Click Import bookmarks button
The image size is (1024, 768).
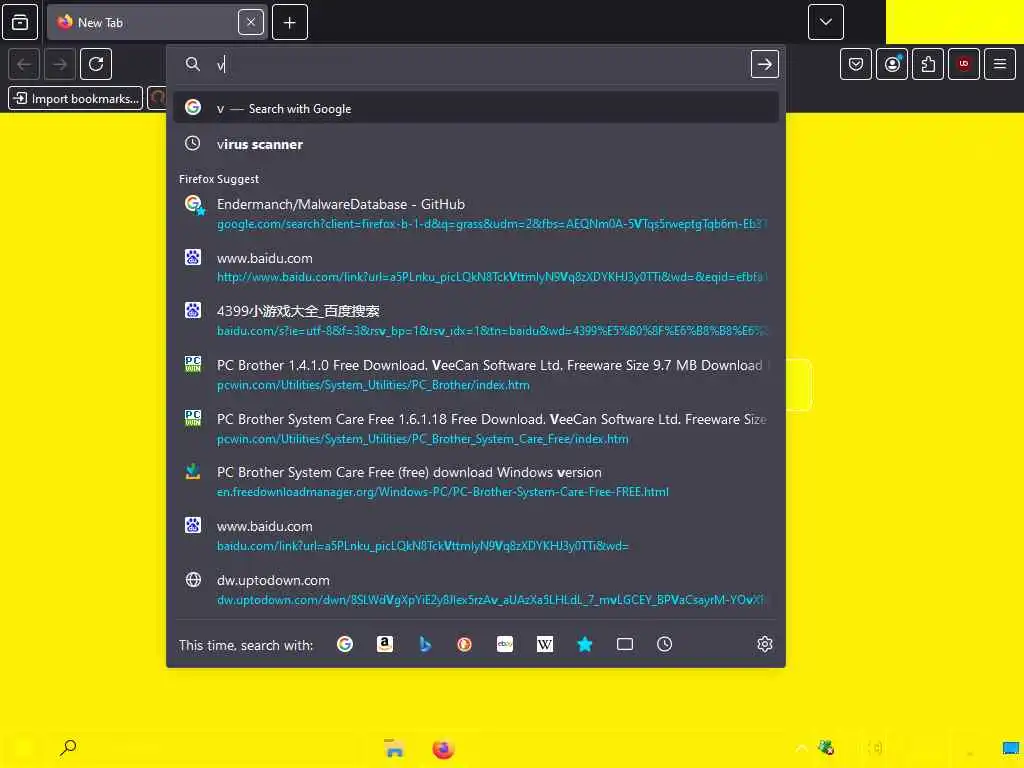click(76, 99)
